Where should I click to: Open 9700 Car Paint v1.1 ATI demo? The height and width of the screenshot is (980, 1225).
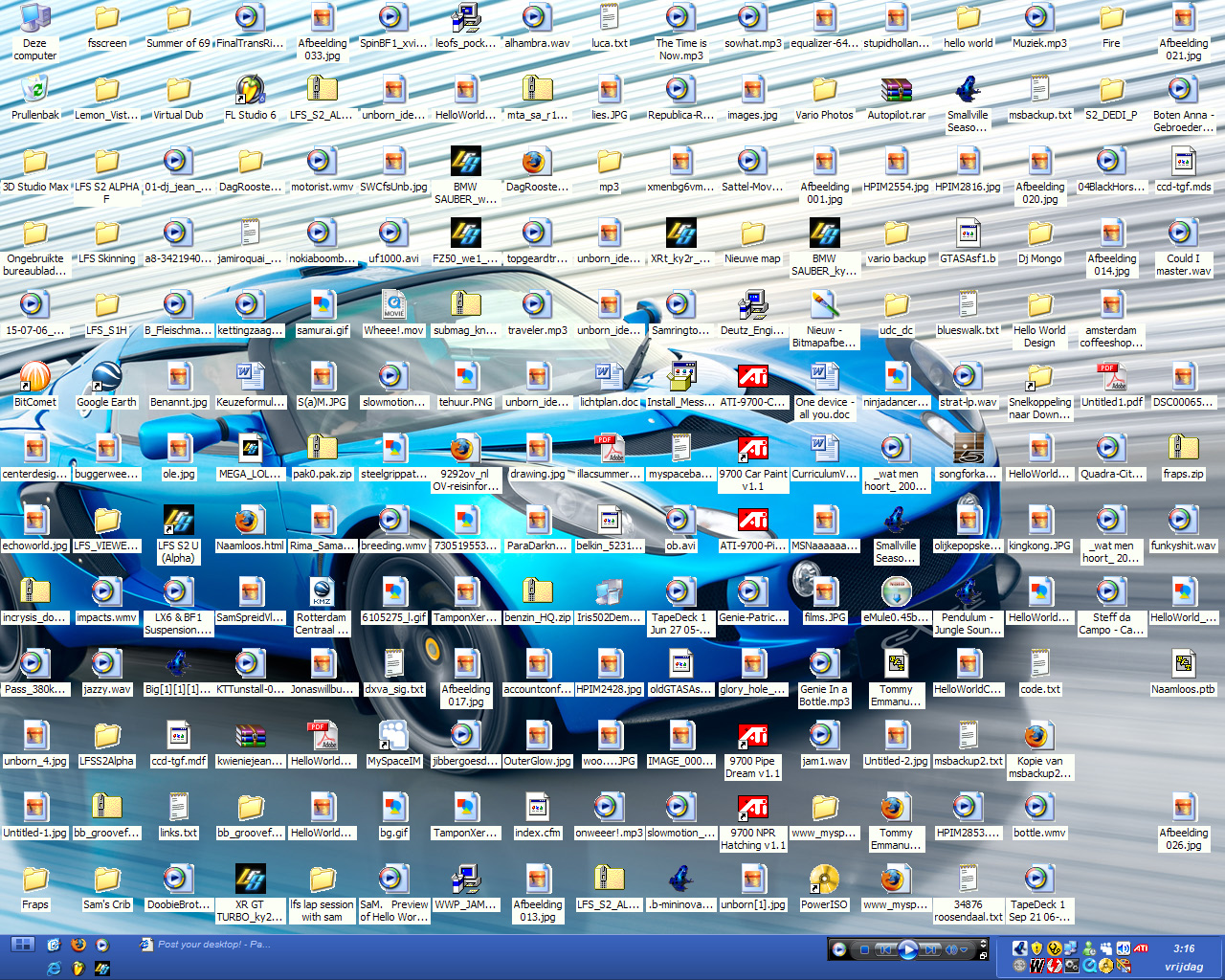[752, 463]
